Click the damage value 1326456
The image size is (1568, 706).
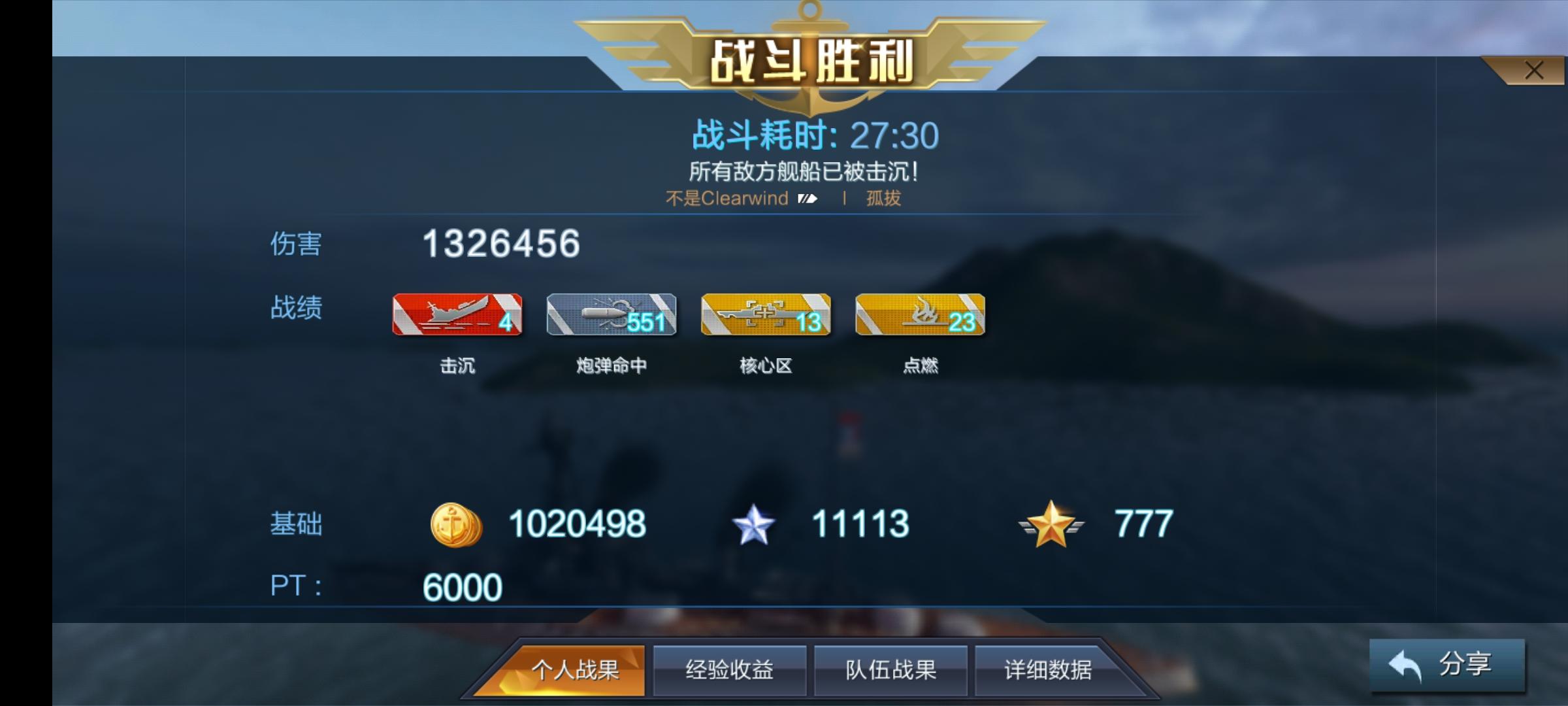501,244
